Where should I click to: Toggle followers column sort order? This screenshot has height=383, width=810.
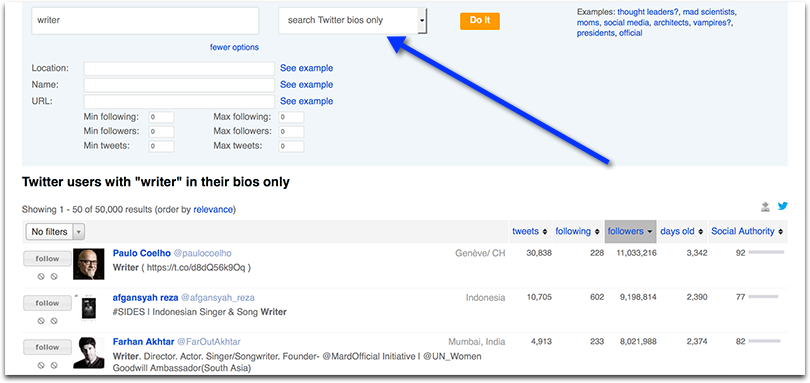click(x=630, y=232)
